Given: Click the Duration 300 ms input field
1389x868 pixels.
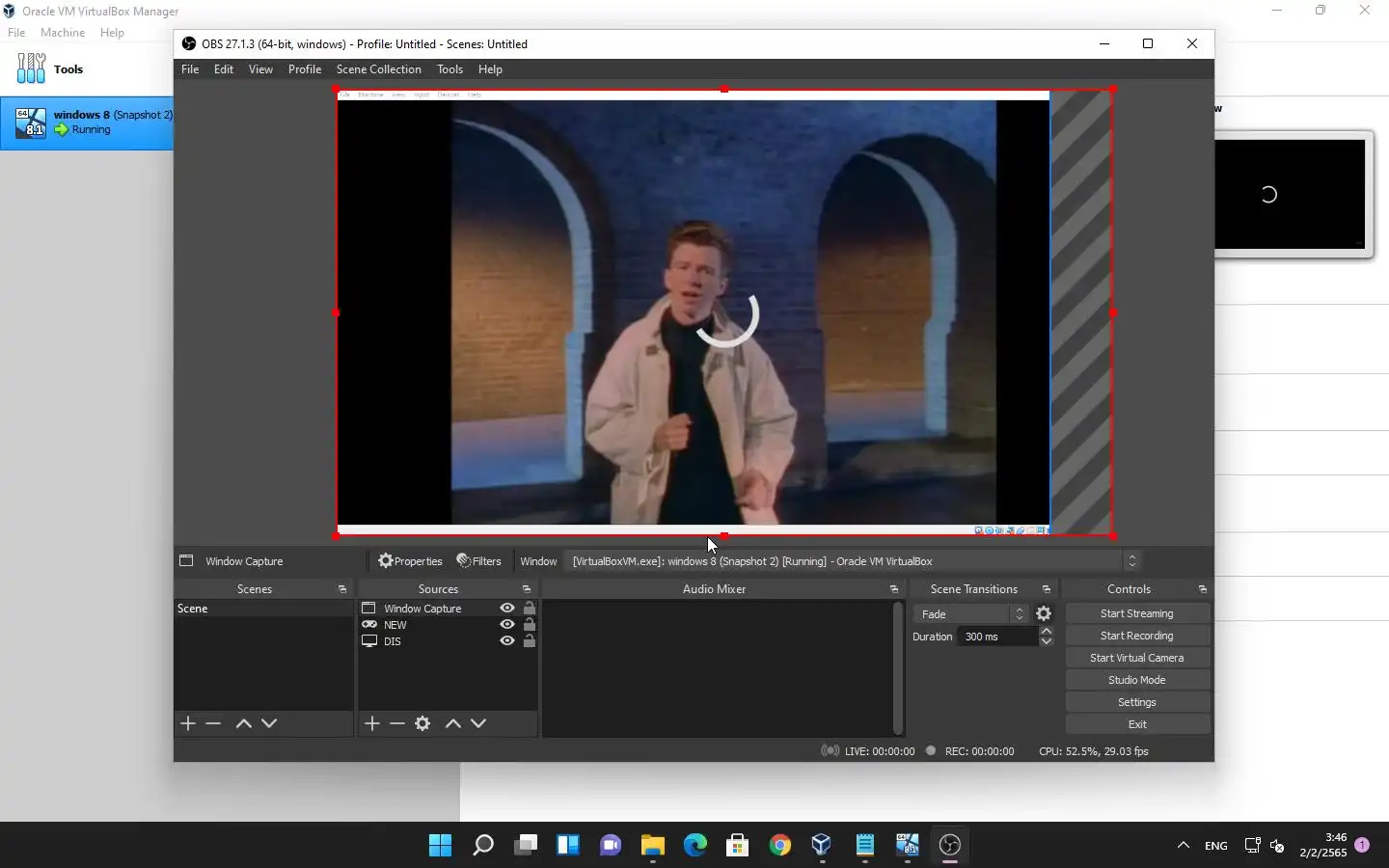Looking at the screenshot, I should 997,637.
